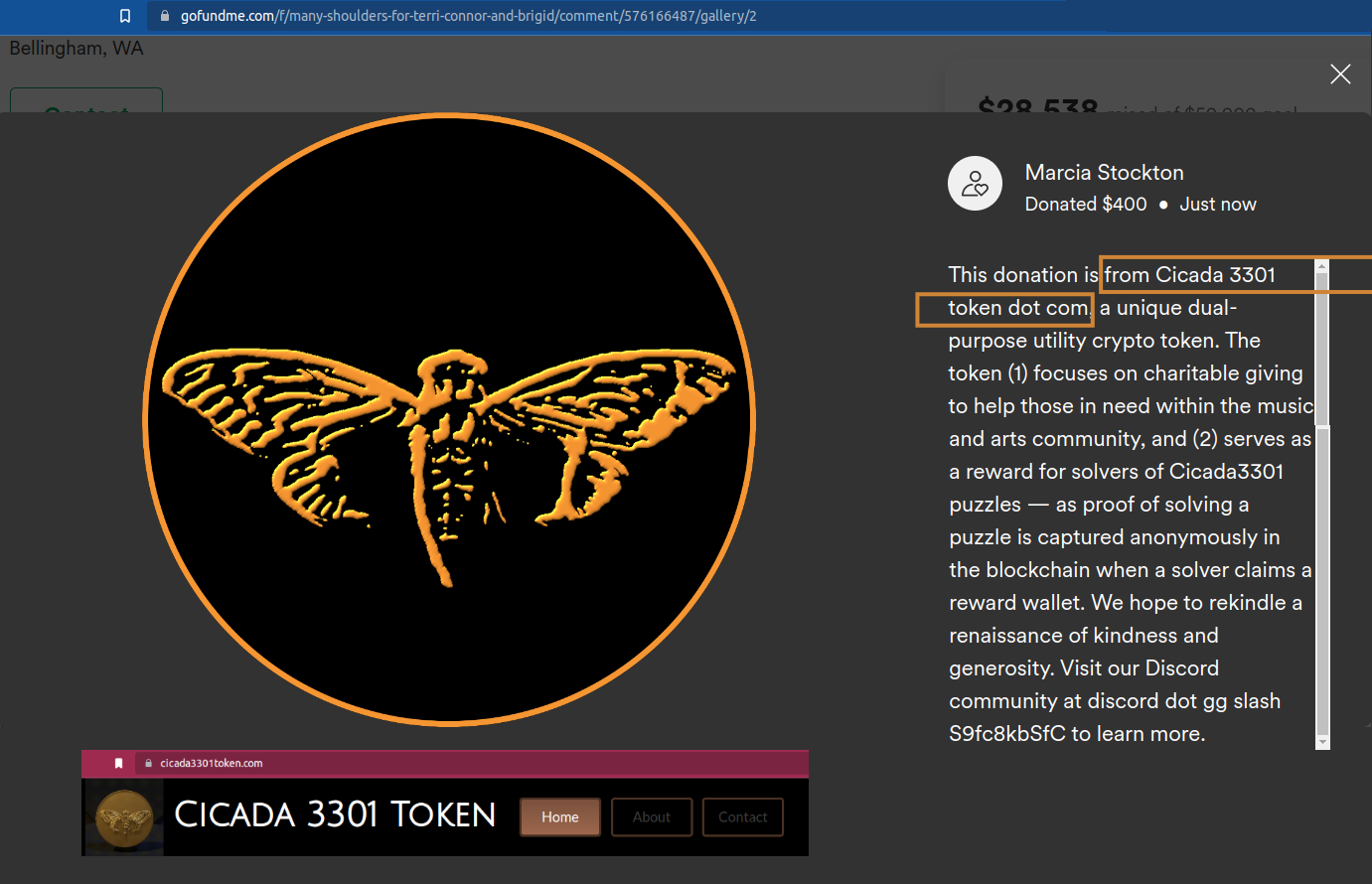Screen dimensions: 1372x884
Task: Click the Home button in the Cicada banner
Action: click(x=560, y=816)
